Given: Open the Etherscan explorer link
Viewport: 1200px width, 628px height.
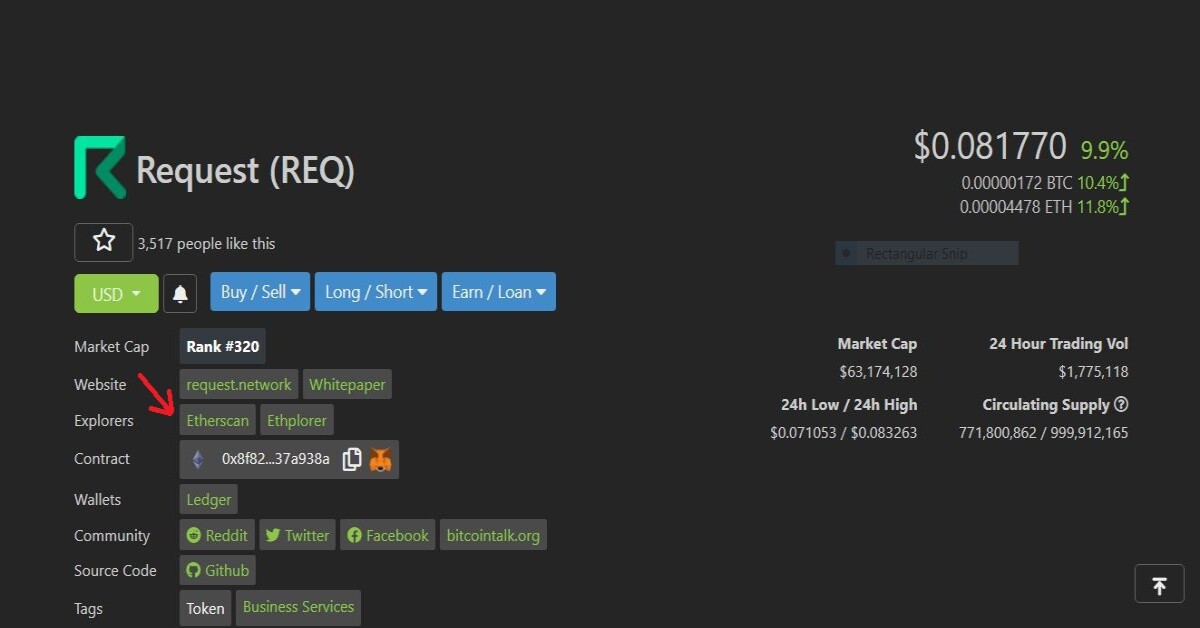Looking at the screenshot, I should (x=218, y=421).
